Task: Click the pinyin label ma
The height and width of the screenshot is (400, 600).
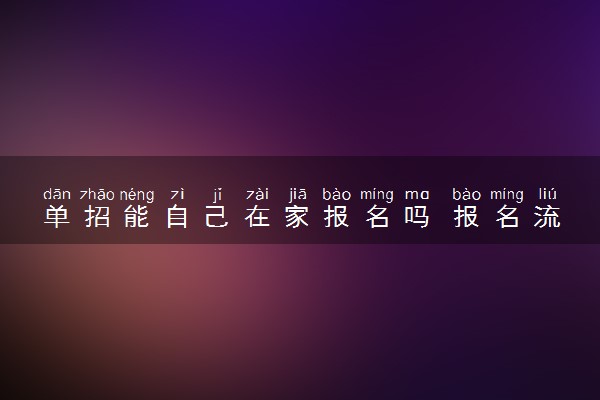Action: tap(417, 195)
